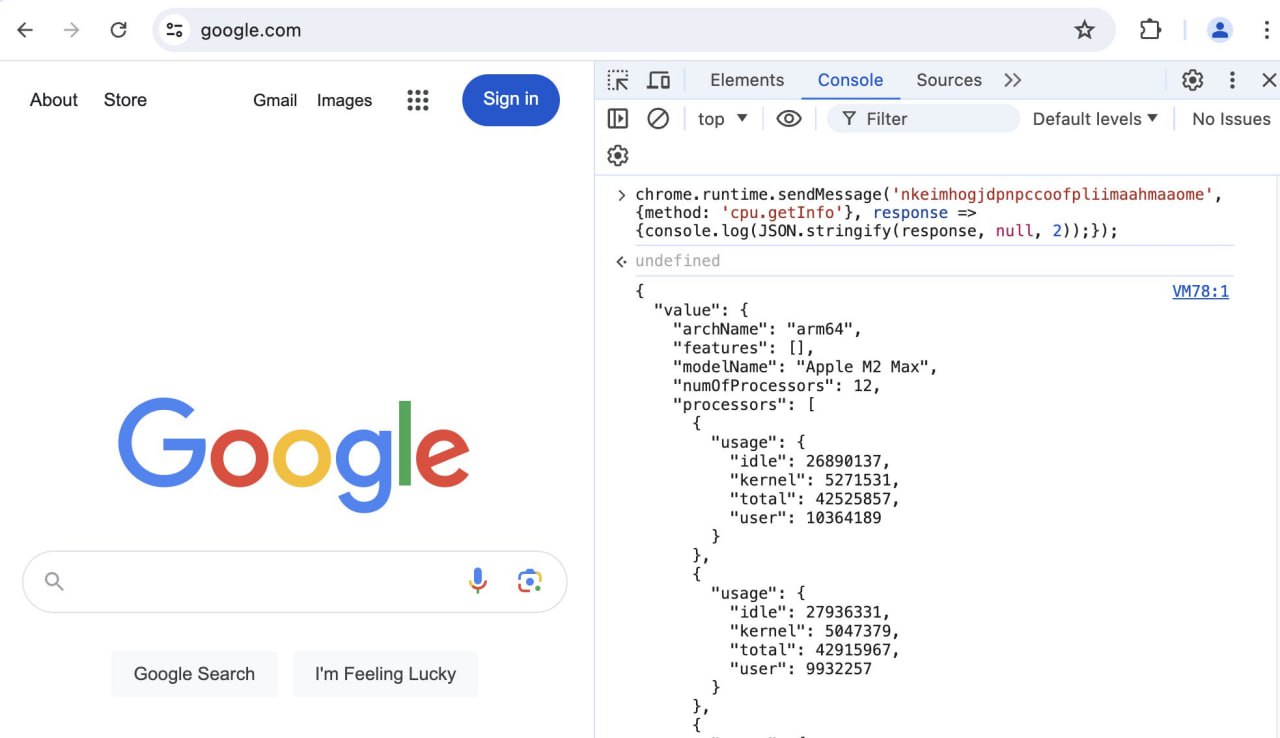The width and height of the screenshot is (1280, 738).
Task: Select the inspect element picker icon
Action: pyautogui.click(x=618, y=80)
